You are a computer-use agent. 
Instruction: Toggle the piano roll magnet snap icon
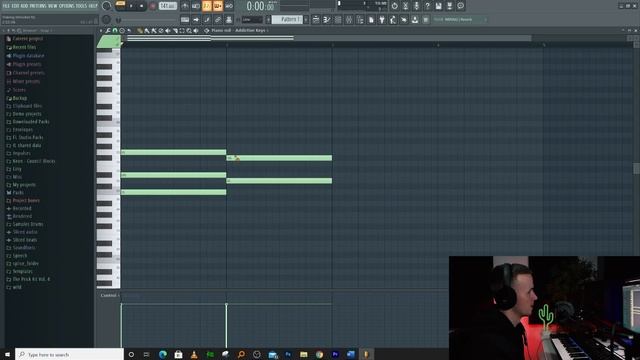115,31
